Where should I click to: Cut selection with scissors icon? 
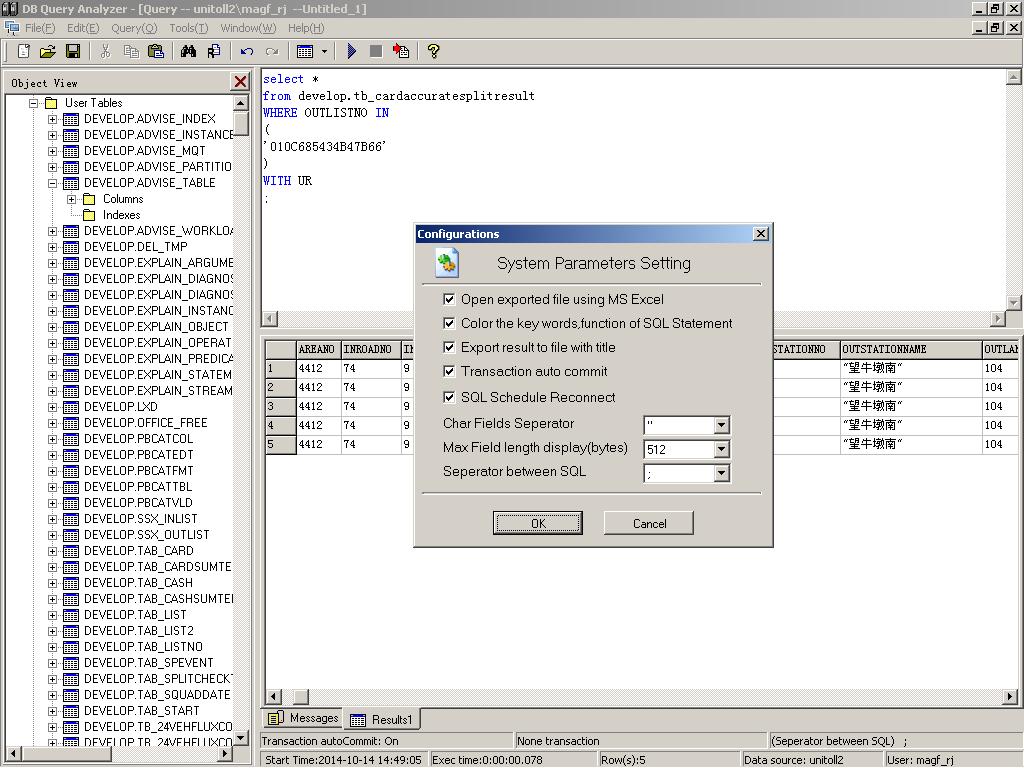click(105, 51)
